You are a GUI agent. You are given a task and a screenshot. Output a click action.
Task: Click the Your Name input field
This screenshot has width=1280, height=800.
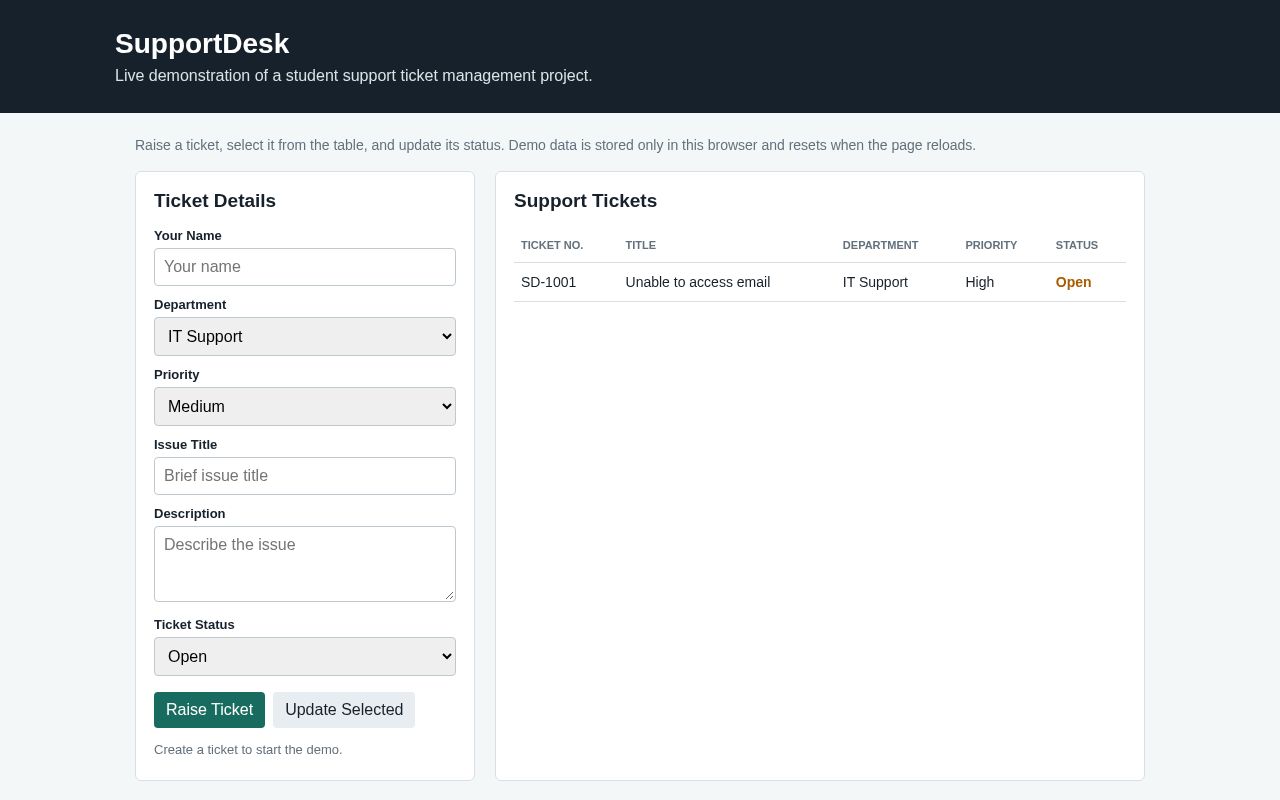tap(305, 267)
